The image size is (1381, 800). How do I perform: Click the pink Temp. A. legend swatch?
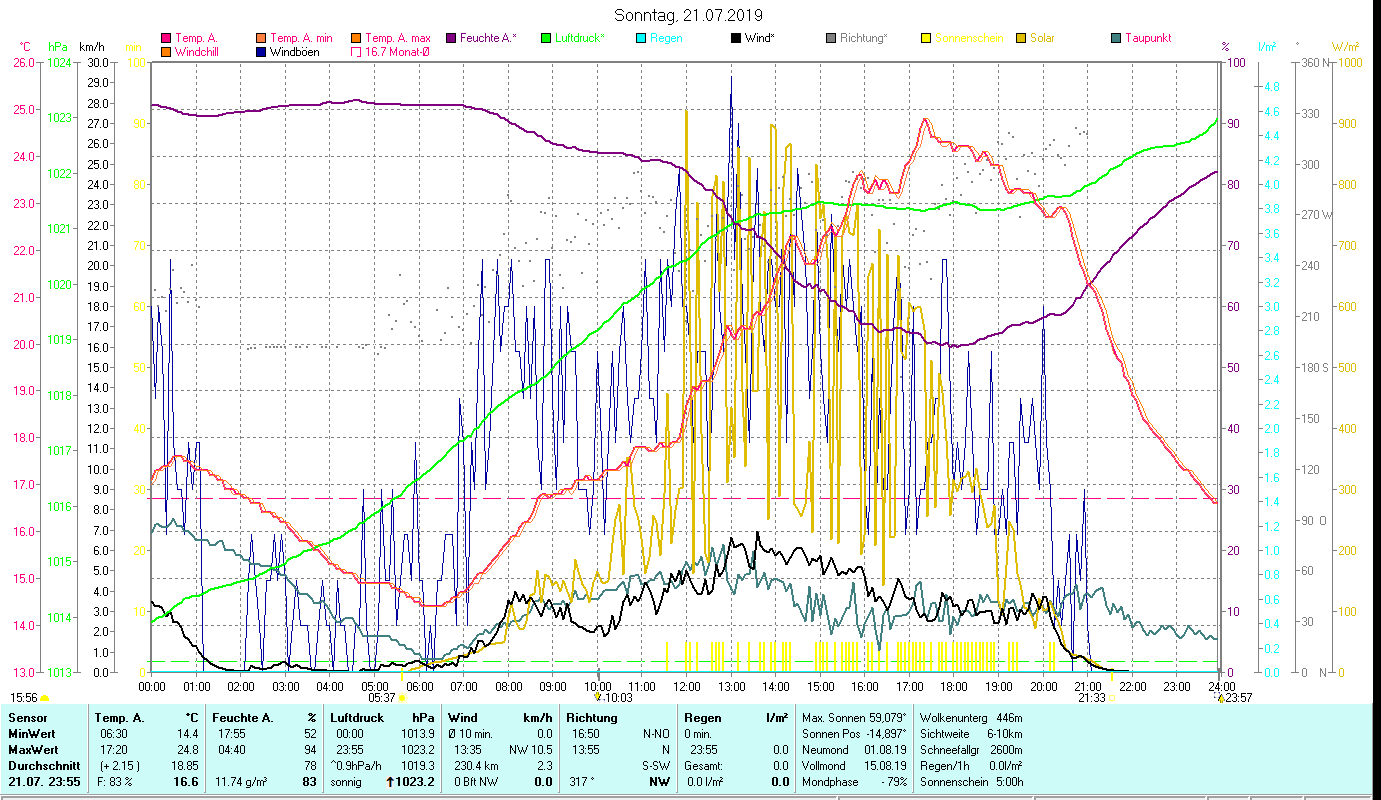tap(166, 38)
